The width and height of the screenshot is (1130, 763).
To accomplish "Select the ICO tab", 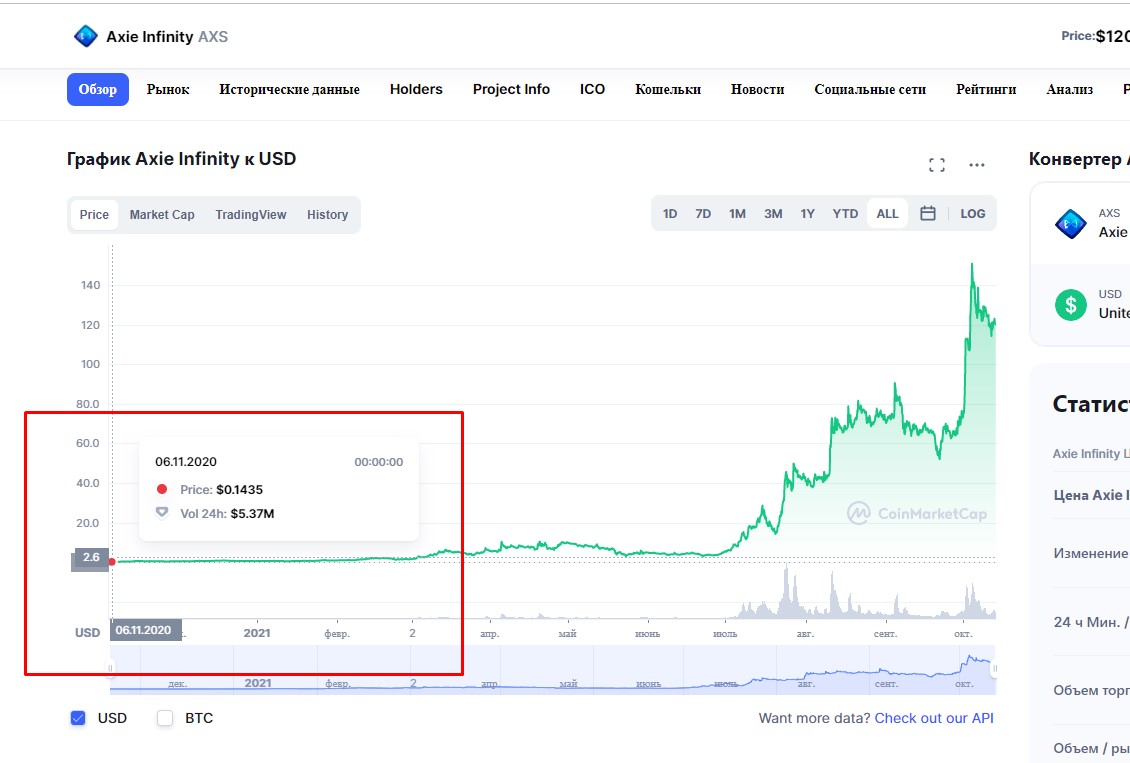I will pyautogui.click(x=592, y=89).
